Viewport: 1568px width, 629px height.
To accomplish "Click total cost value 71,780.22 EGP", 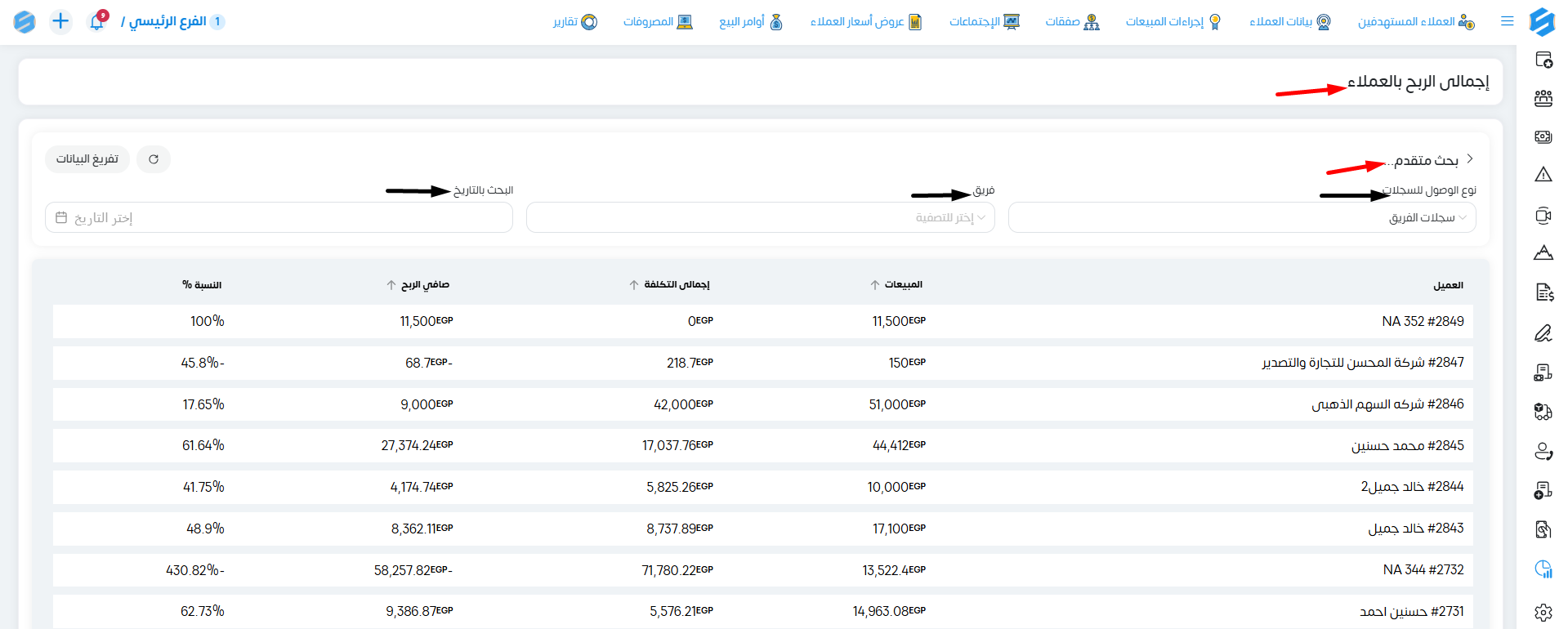I will tap(677, 570).
